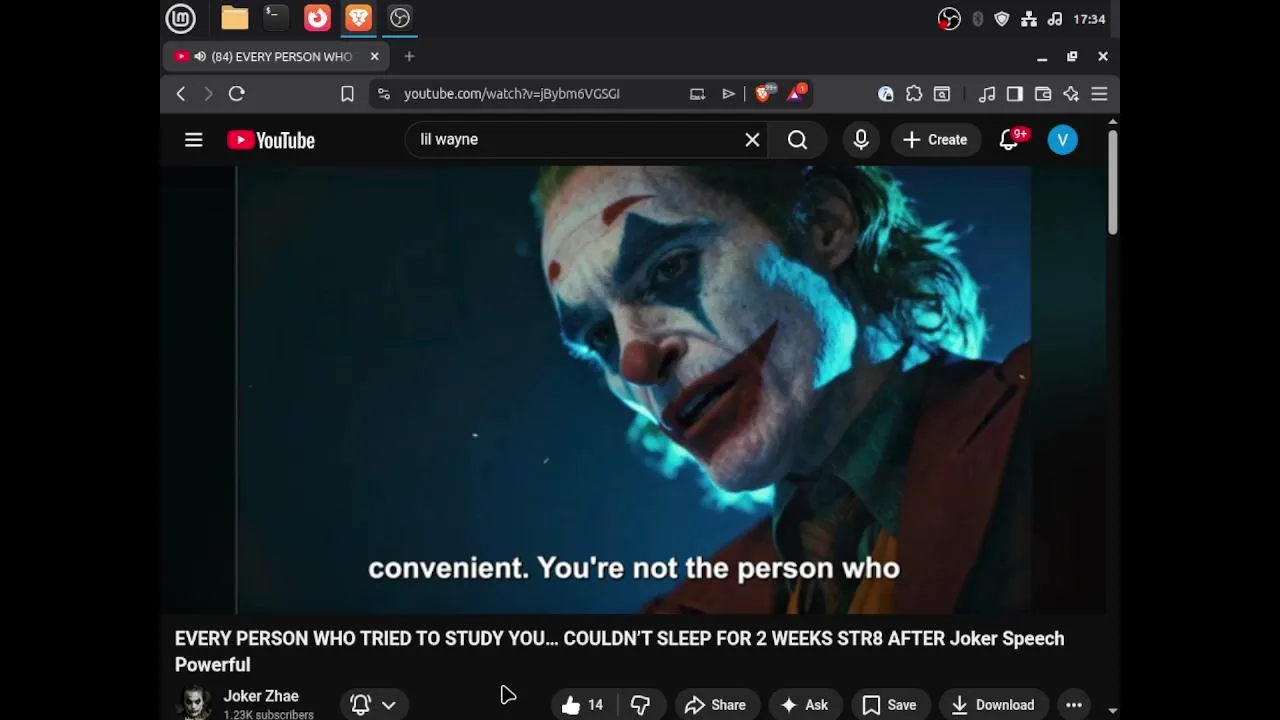Toggle channel notification bell
1280x720 pixels.
pos(361,705)
